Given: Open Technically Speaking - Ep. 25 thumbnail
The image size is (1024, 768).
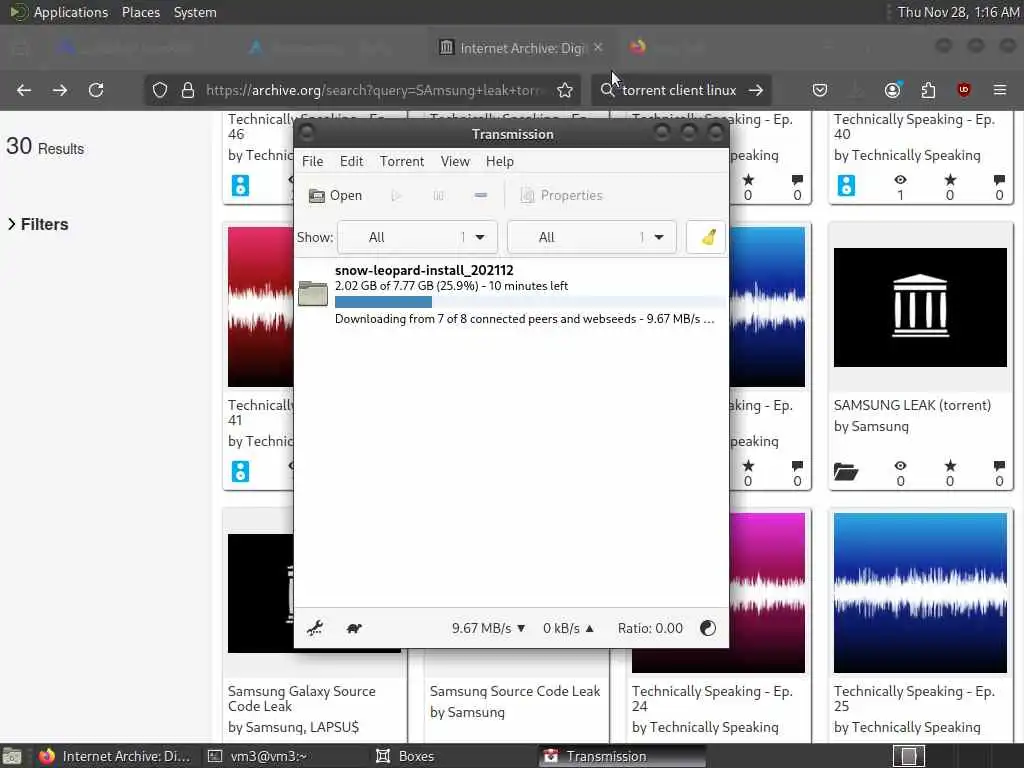Looking at the screenshot, I should (x=920, y=593).
